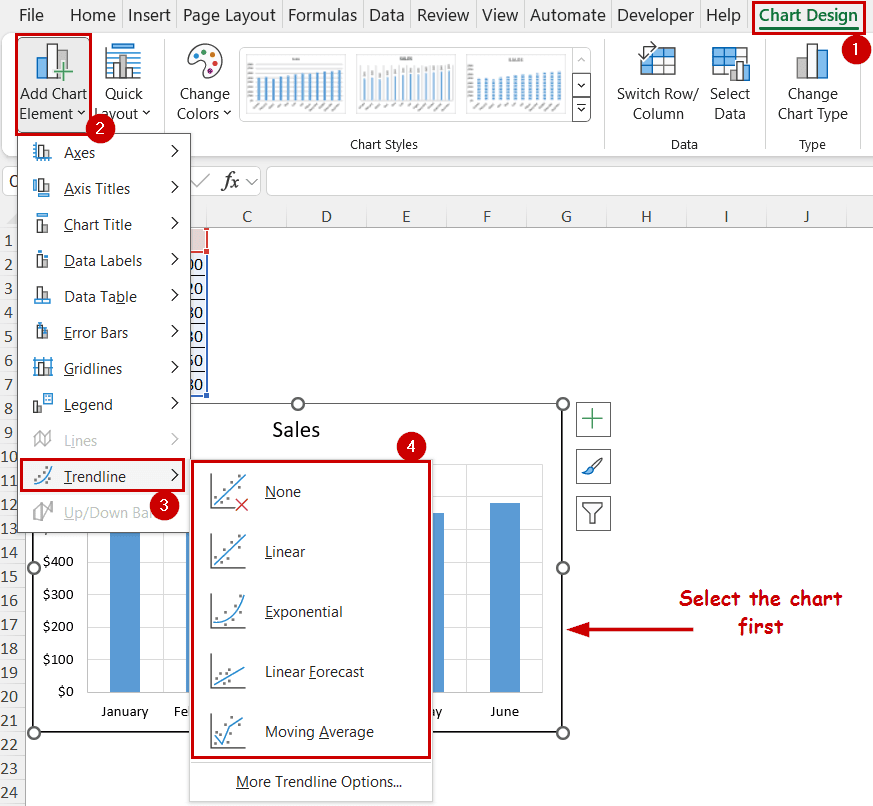Choose Exponential trendline option

point(311,612)
